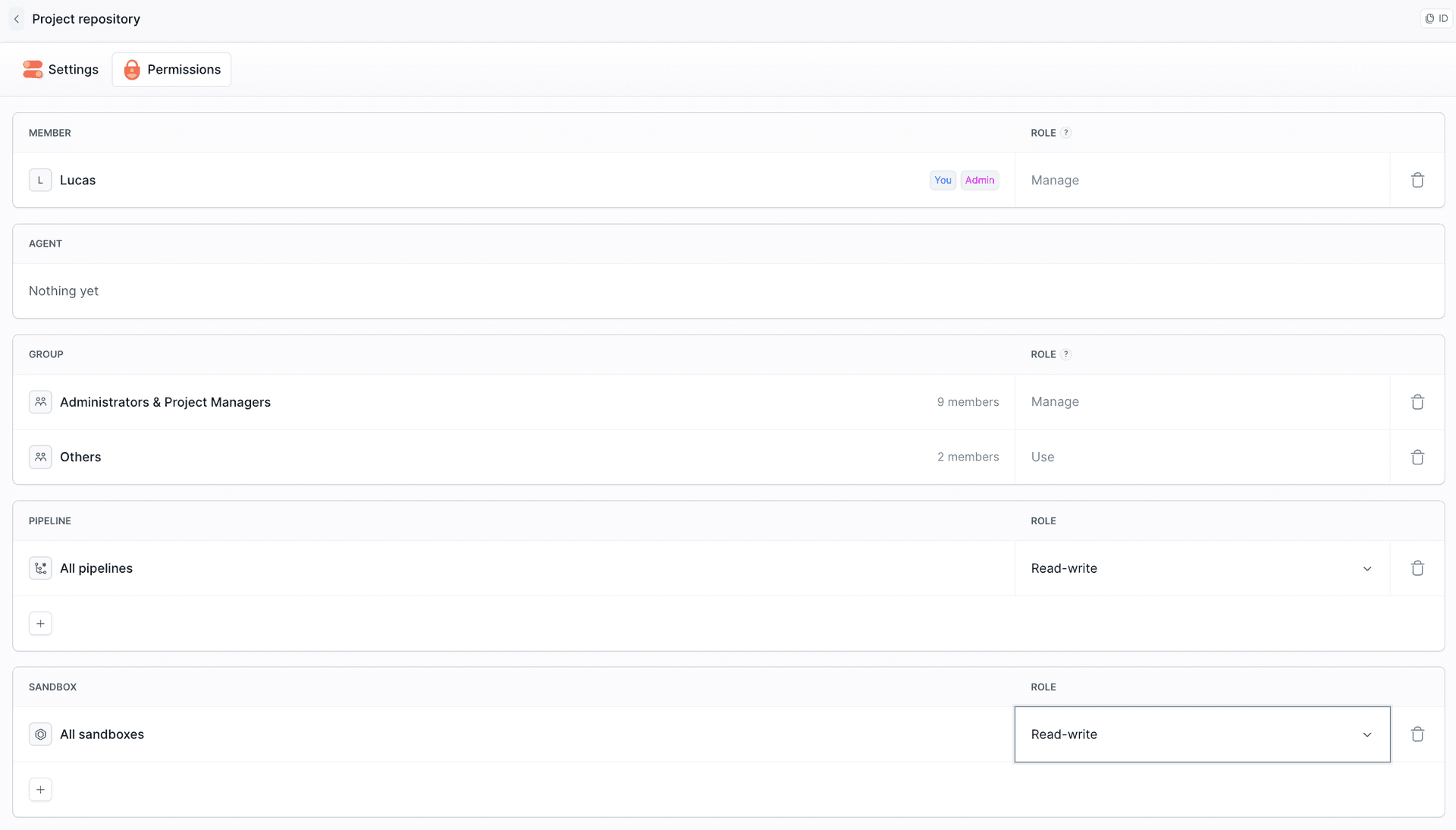The height and width of the screenshot is (830, 1456).
Task: Click the You badge on Lucas
Action: (943, 181)
